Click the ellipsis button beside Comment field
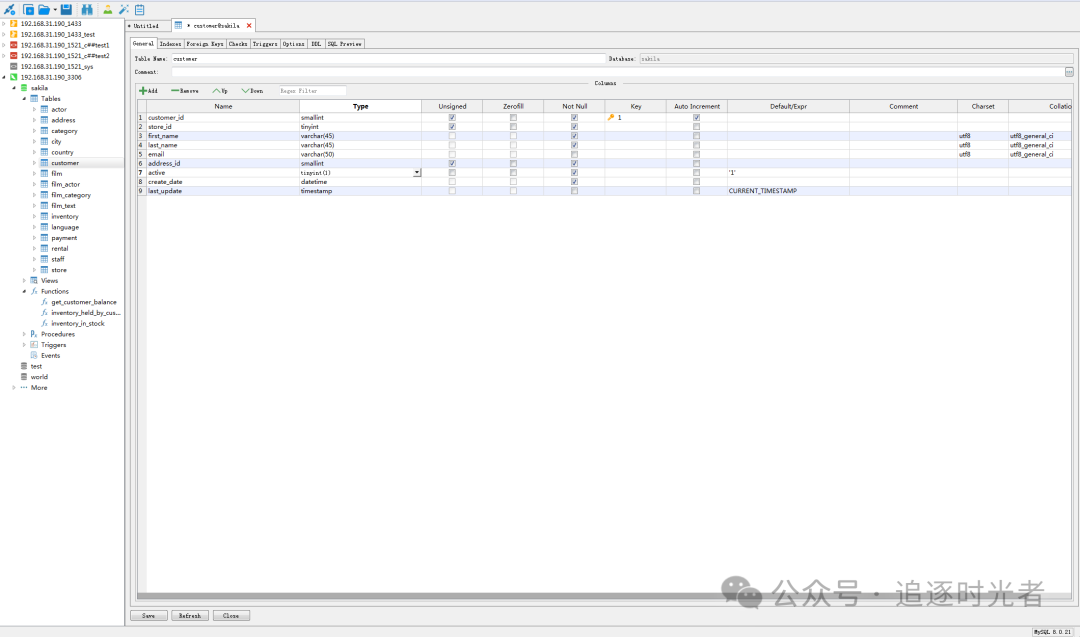 pyautogui.click(x=1069, y=72)
